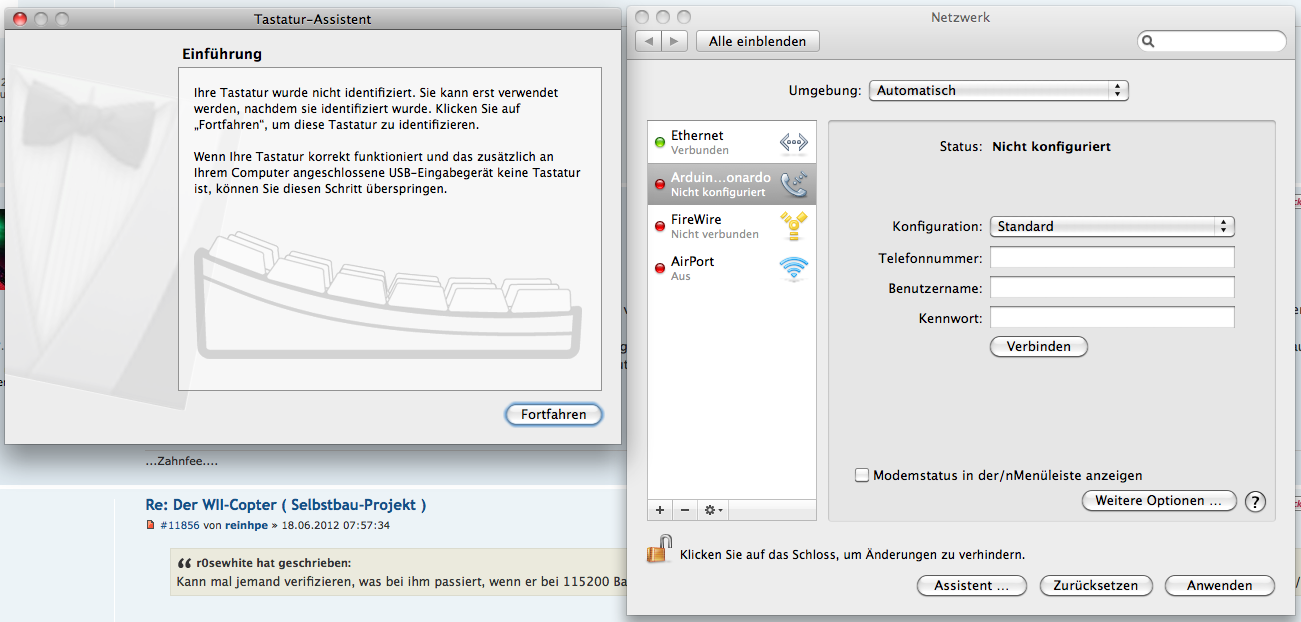Click the red status dot next to FireWire
The width and height of the screenshot is (1301, 622).
coord(660,227)
